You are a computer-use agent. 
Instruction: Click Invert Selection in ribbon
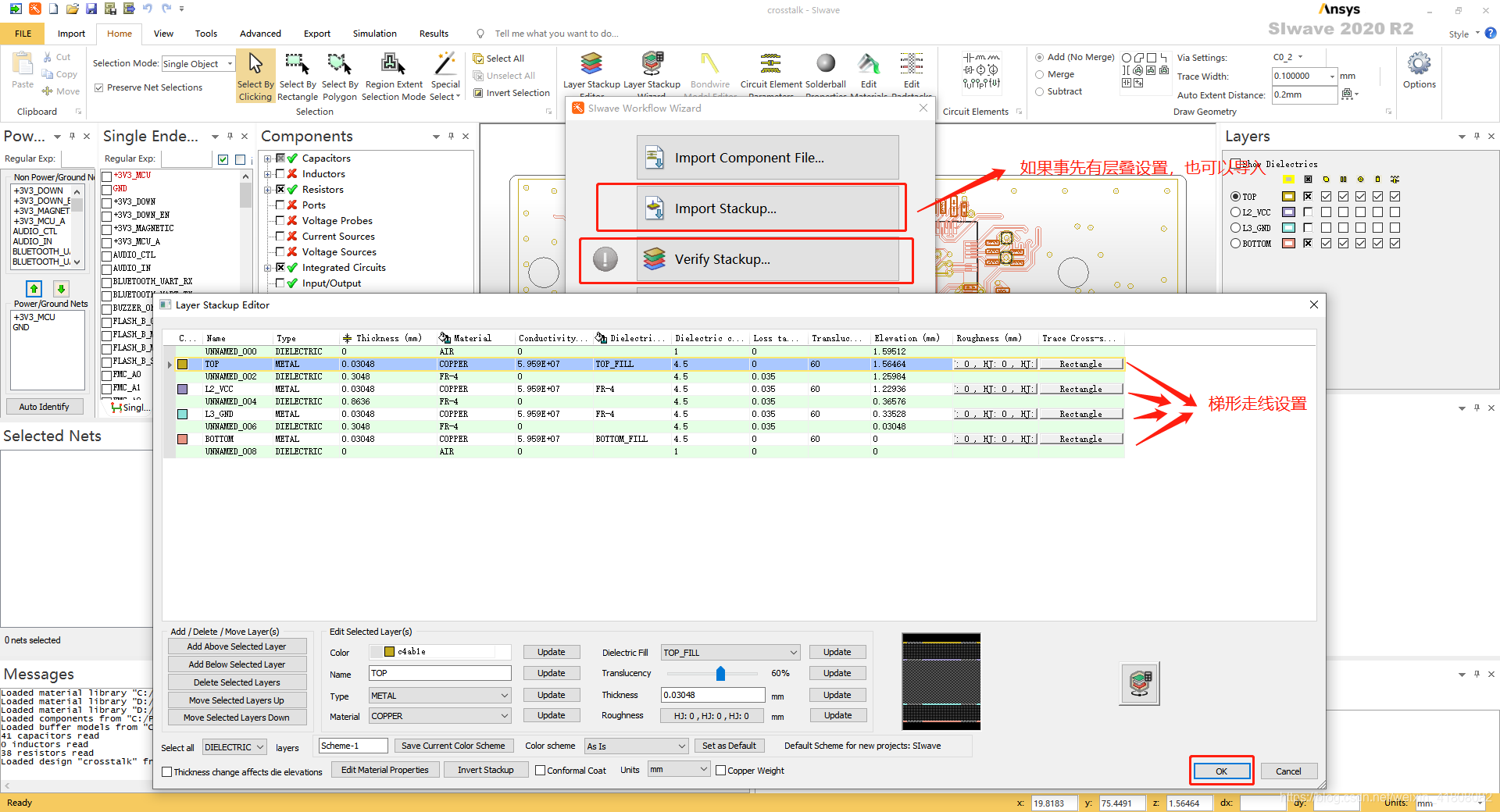pos(512,93)
